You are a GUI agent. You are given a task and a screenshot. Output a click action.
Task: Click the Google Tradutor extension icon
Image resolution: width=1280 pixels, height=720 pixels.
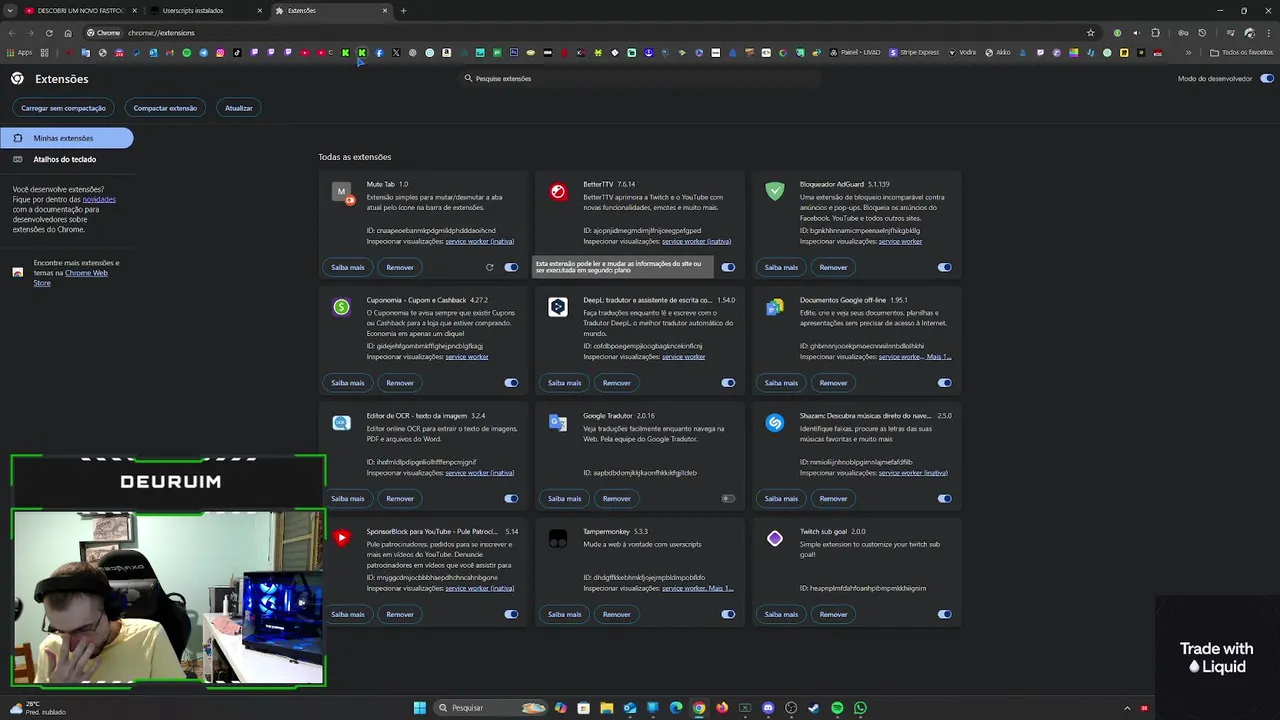pyautogui.click(x=558, y=423)
